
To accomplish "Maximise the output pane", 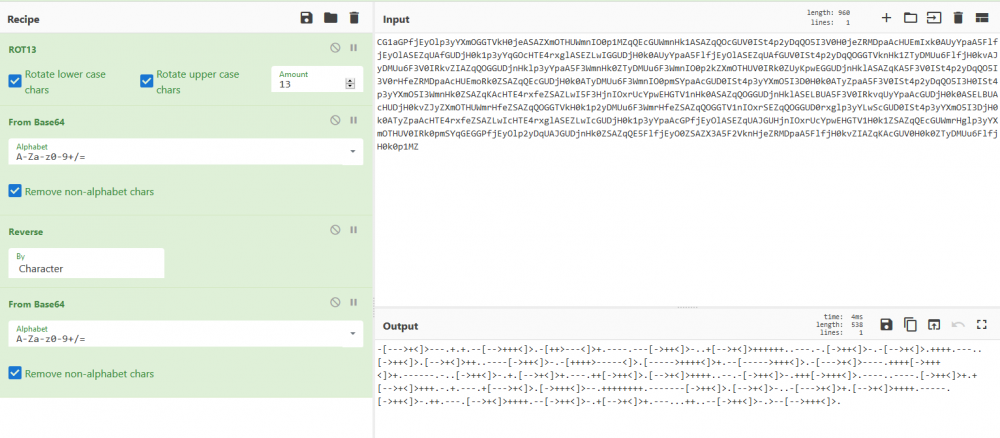I will pyautogui.click(x=981, y=325).
